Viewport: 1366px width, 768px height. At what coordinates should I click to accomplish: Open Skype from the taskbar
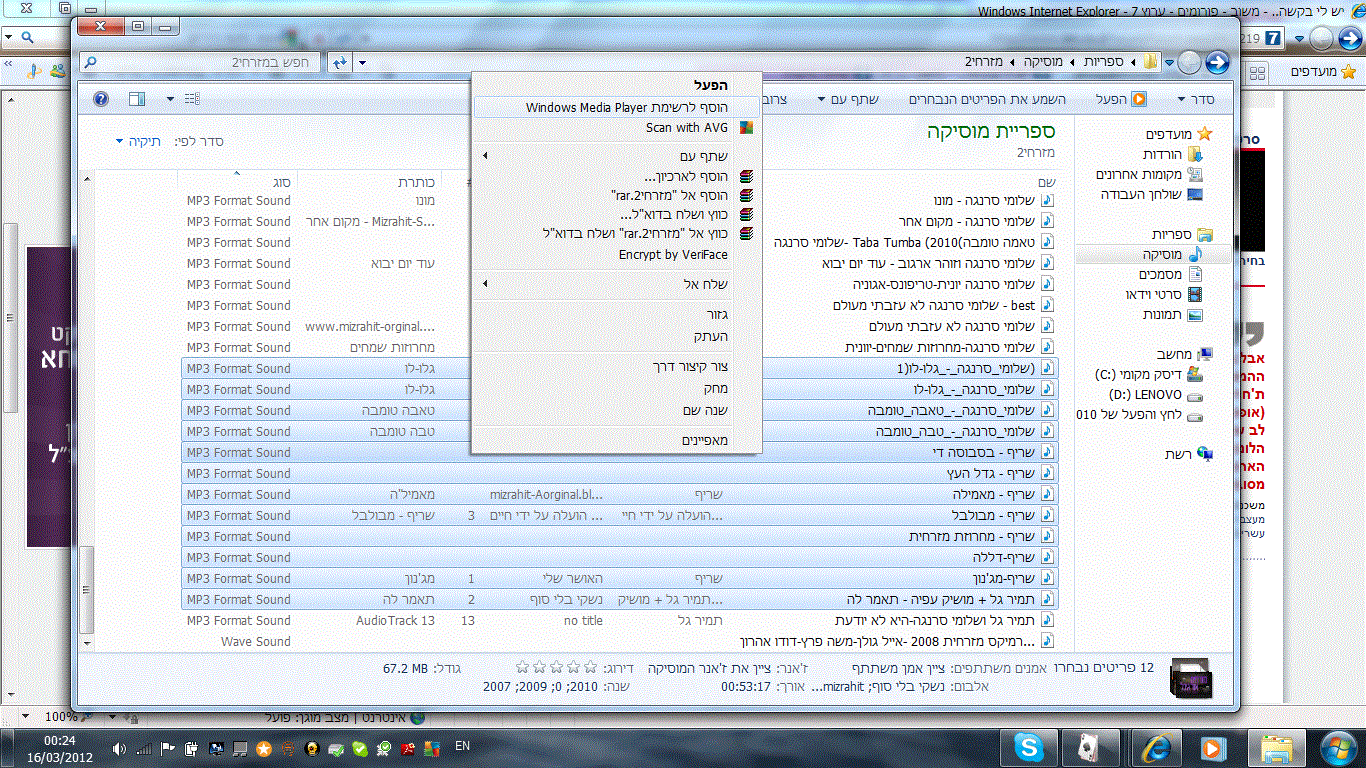(x=1028, y=746)
